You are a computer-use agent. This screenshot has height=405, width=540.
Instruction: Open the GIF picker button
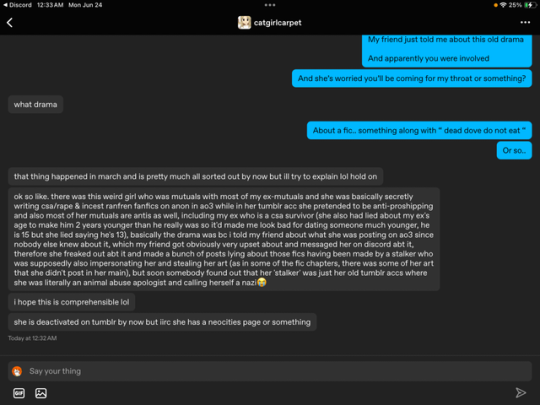[x=19, y=393]
